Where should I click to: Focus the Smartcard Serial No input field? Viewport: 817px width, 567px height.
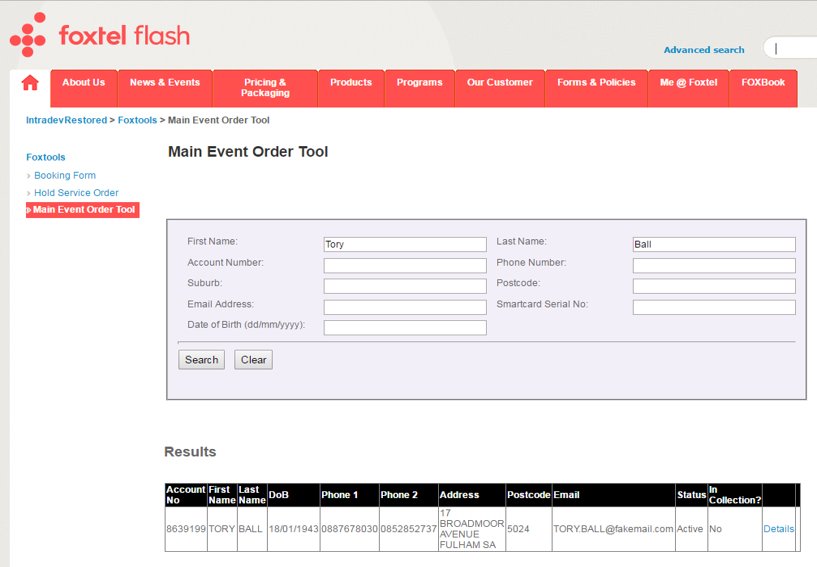[x=714, y=307]
